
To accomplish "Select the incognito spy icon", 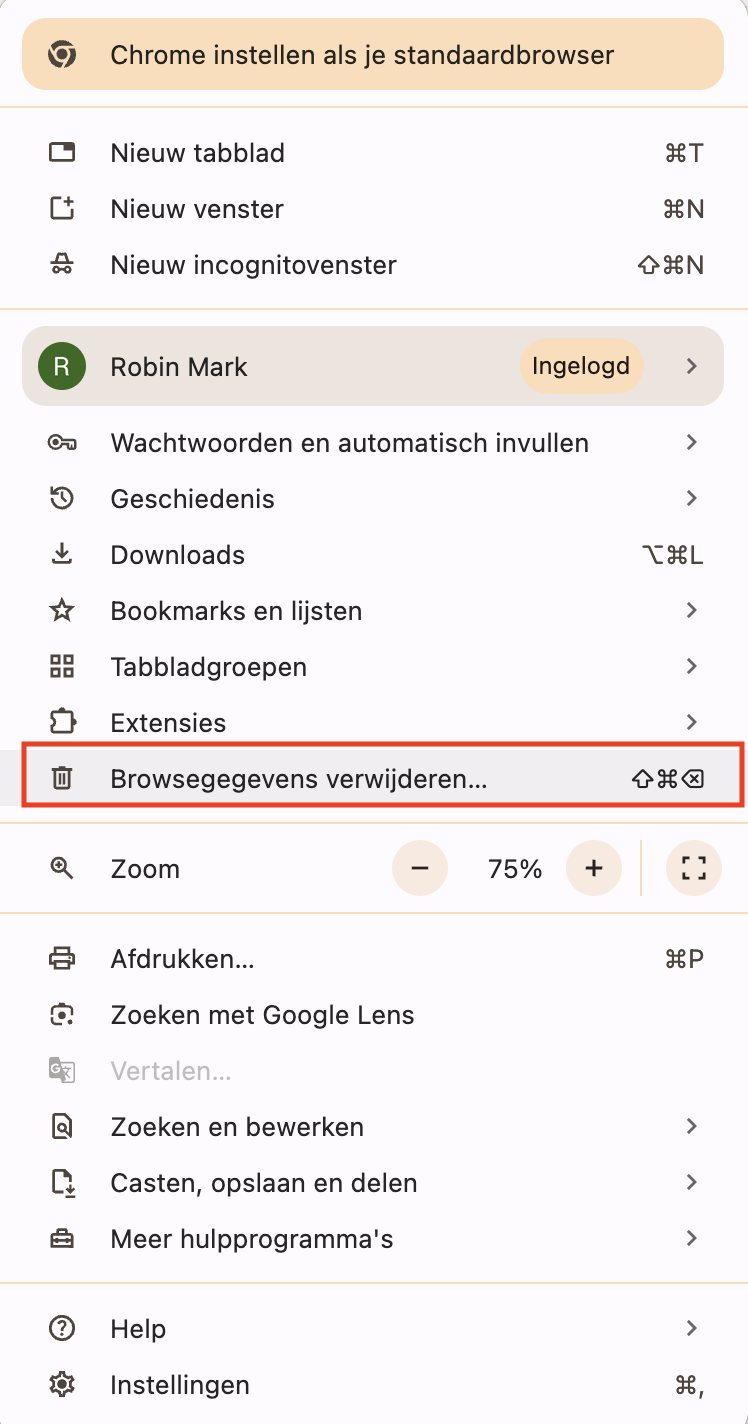I will [62, 264].
